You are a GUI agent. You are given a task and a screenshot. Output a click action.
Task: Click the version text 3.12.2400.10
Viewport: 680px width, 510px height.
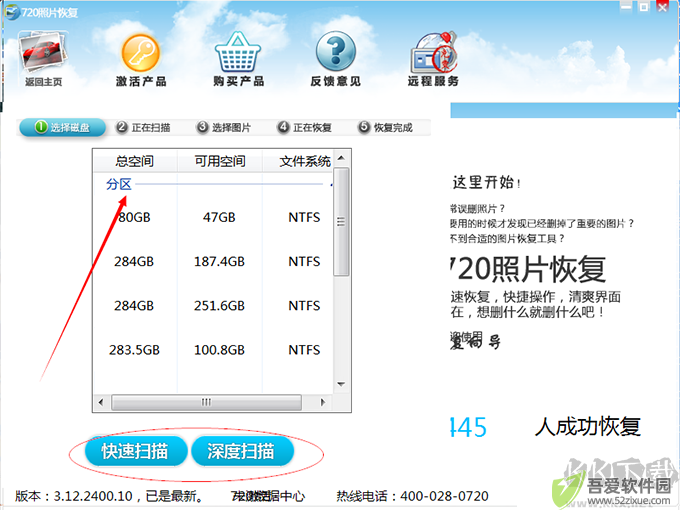click(93, 496)
